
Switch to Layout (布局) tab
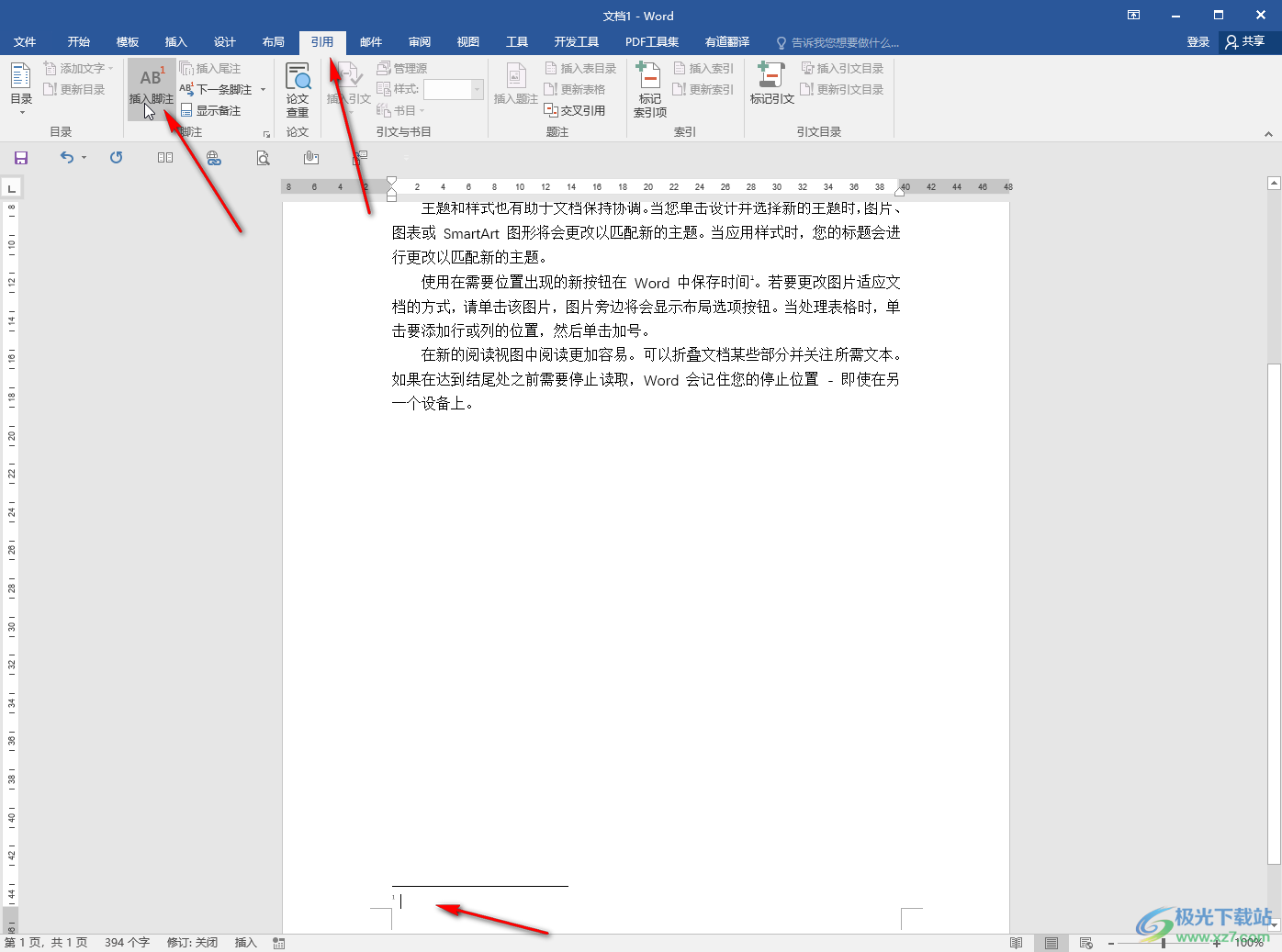[273, 42]
